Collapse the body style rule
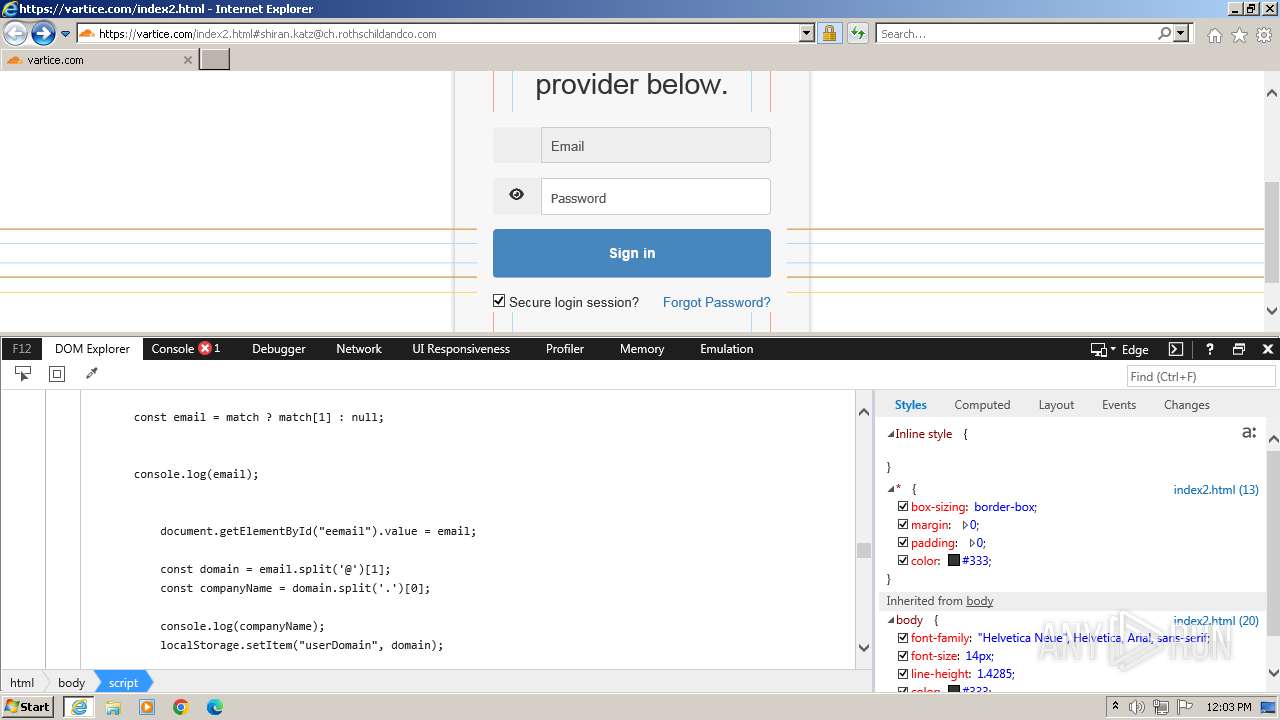1280x720 pixels. coord(891,621)
